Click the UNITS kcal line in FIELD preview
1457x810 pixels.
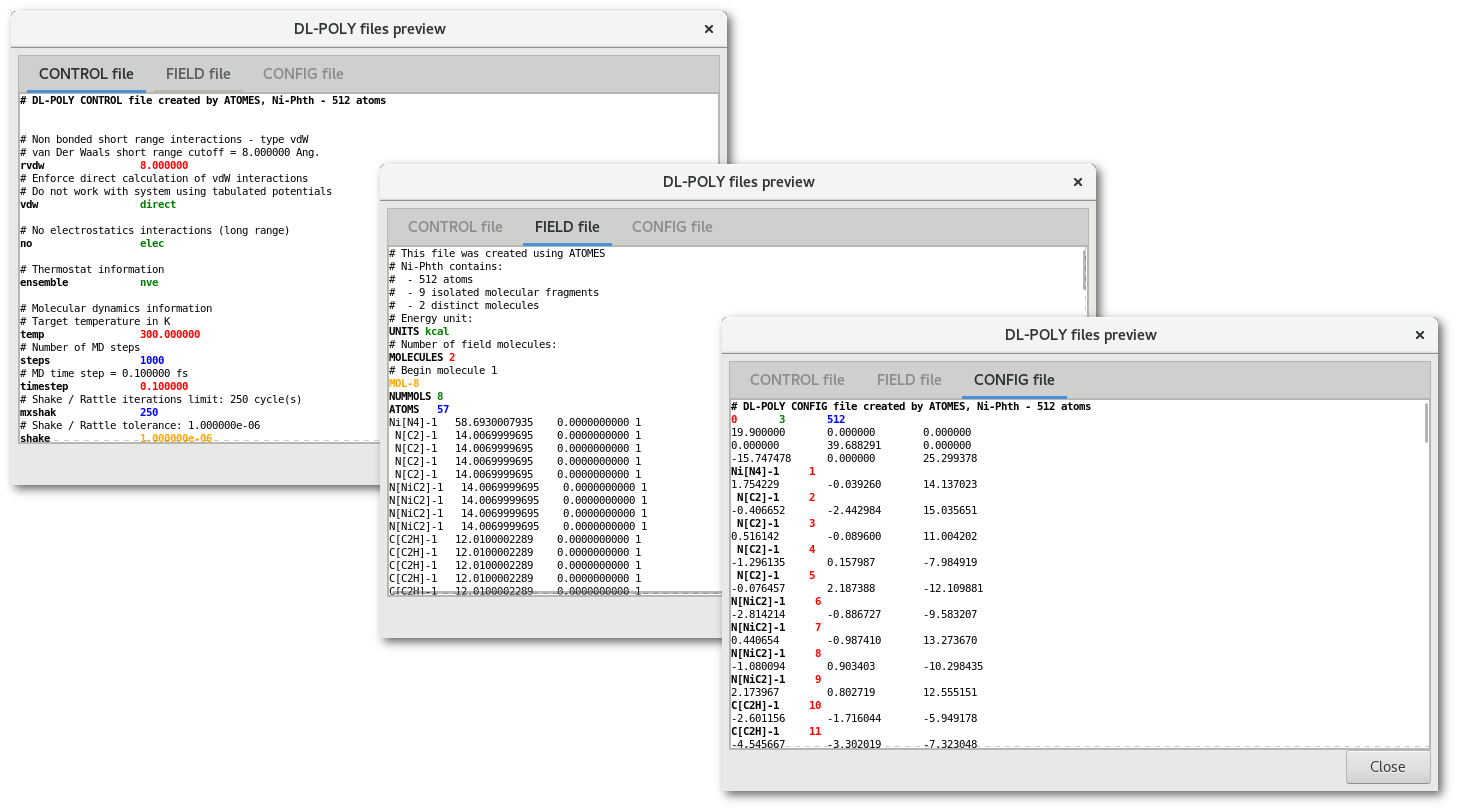[x=419, y=331]
